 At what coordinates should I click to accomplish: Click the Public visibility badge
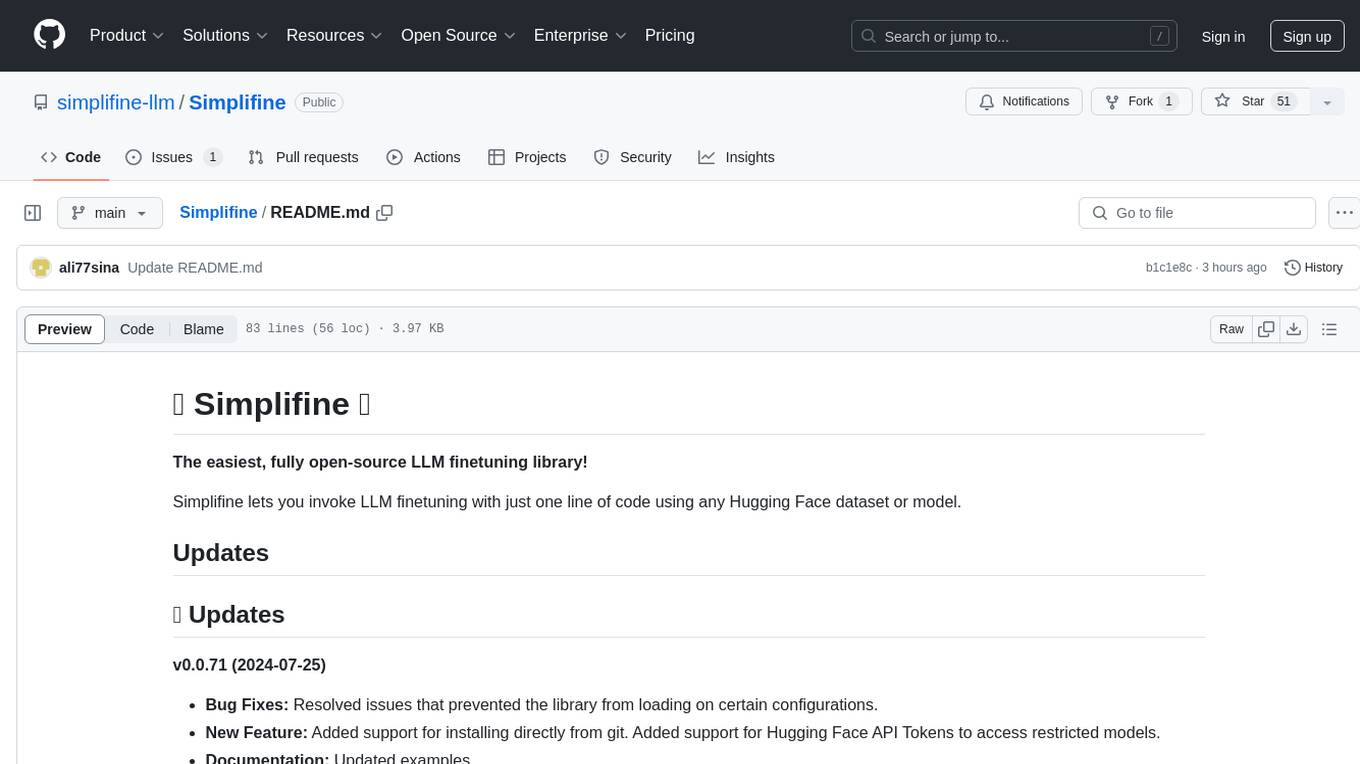(x=319, y=102)
